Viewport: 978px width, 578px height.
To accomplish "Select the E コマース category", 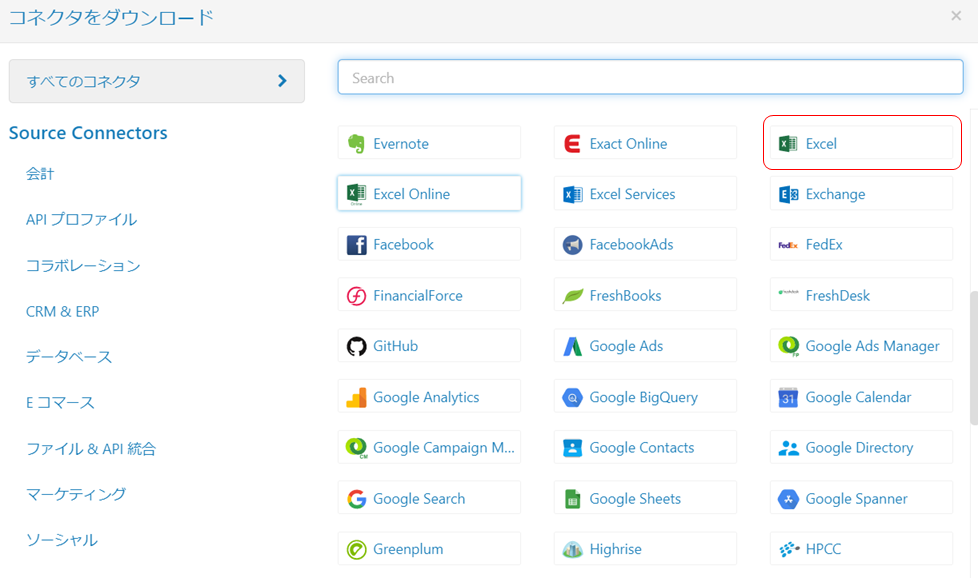I will (60, 403).
